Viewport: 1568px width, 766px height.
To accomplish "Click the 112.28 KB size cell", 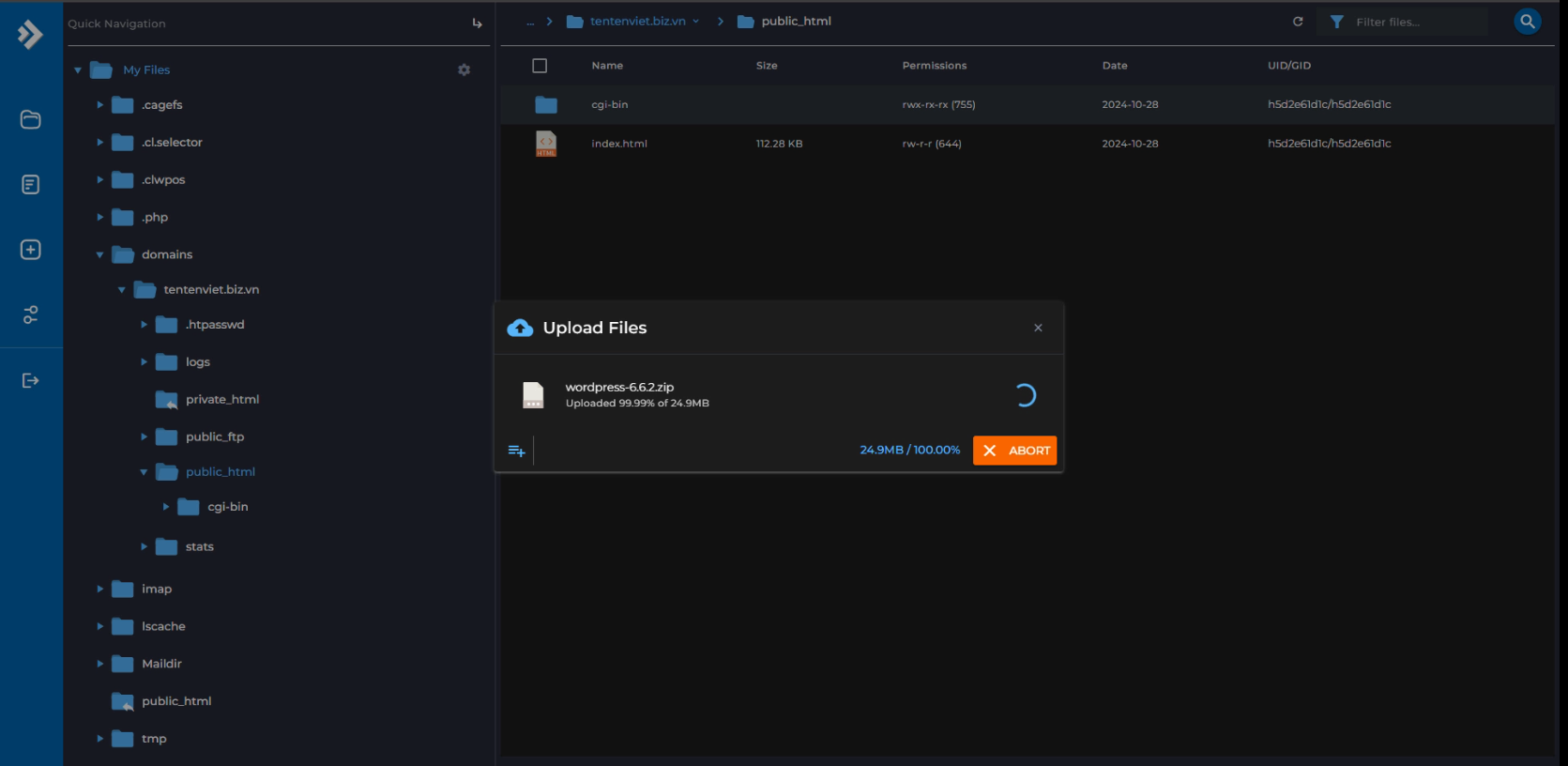I will click(779, 144).
